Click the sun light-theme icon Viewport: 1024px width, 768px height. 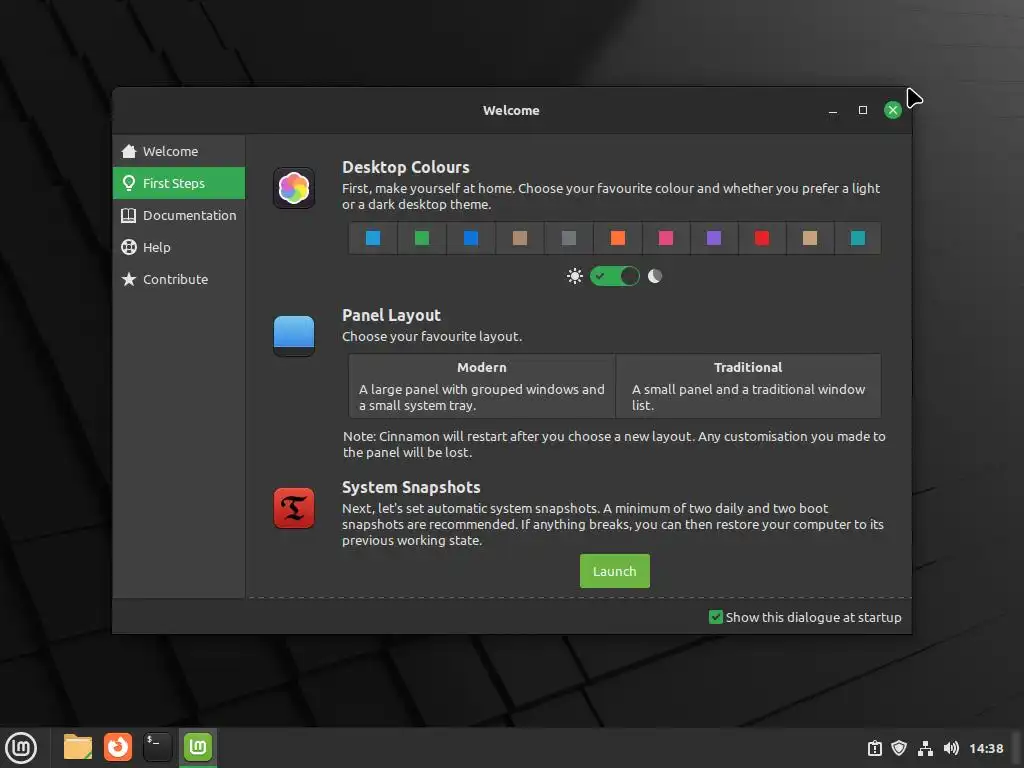[x=575, y=276]
